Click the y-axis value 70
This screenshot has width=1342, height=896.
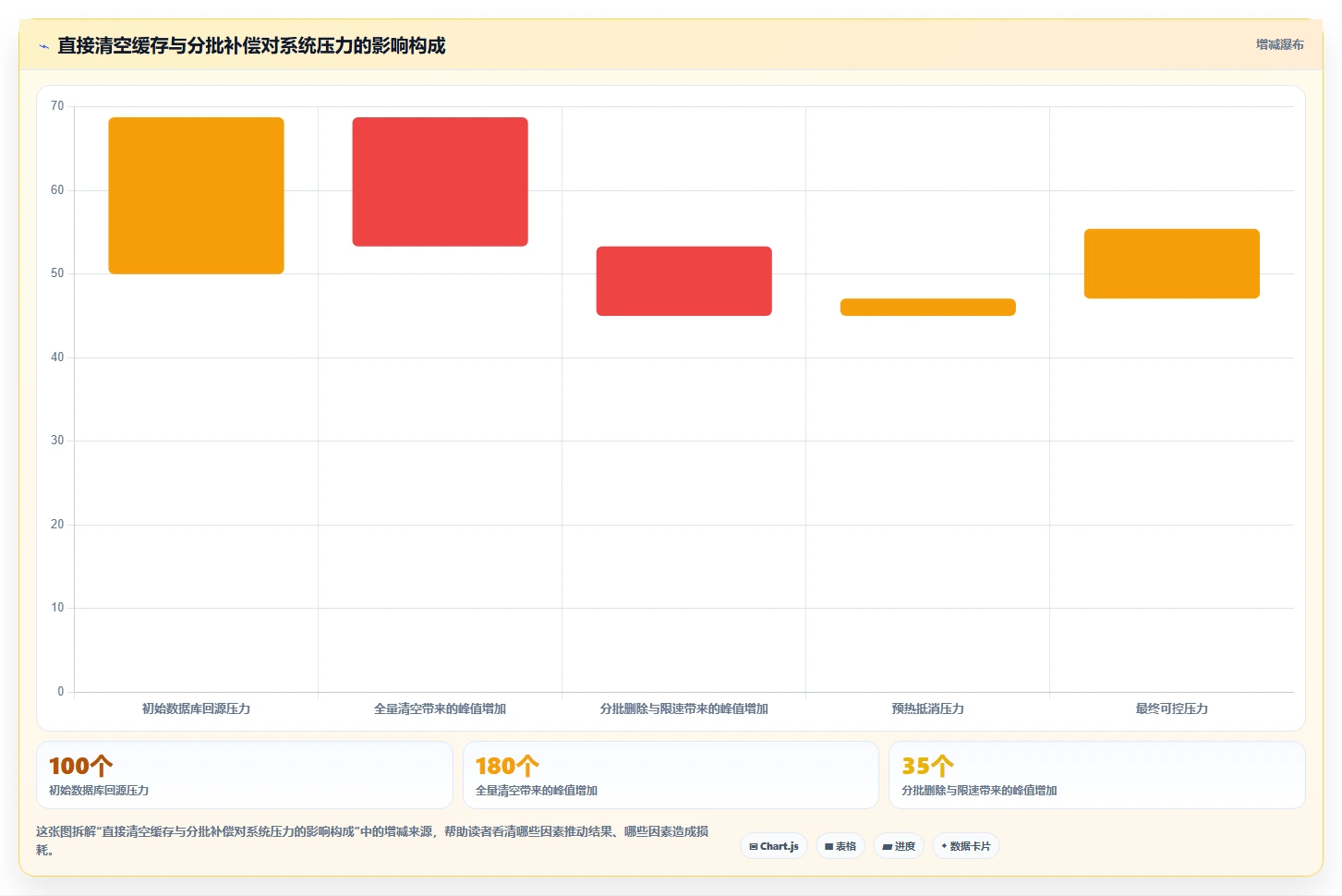(57, 106)
